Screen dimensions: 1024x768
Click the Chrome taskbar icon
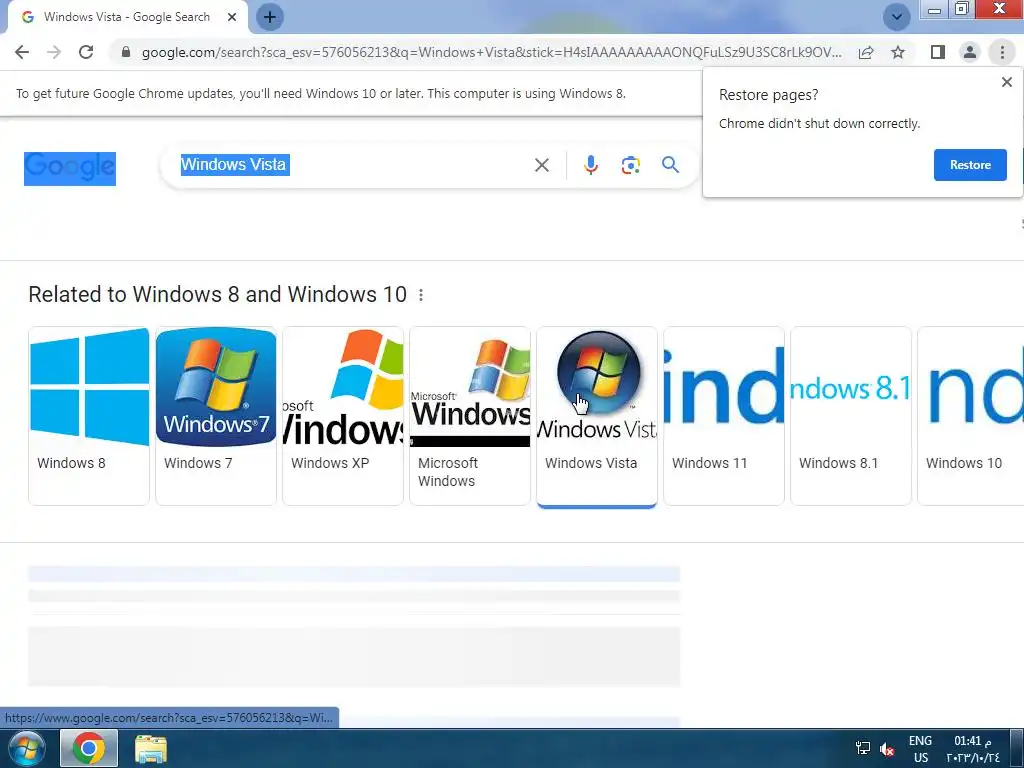point(89,748)
